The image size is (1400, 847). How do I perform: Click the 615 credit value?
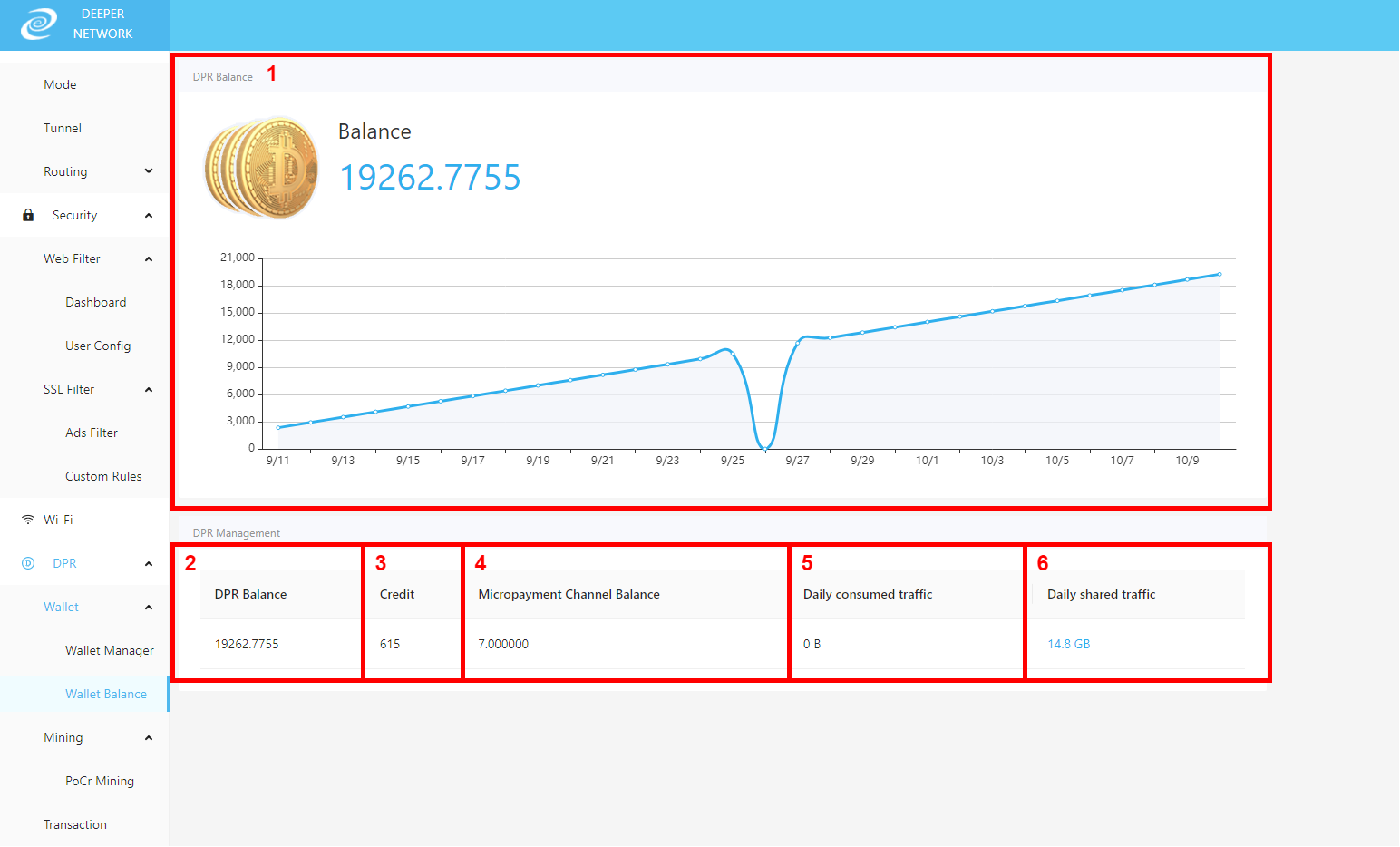(x=390, y=644)
